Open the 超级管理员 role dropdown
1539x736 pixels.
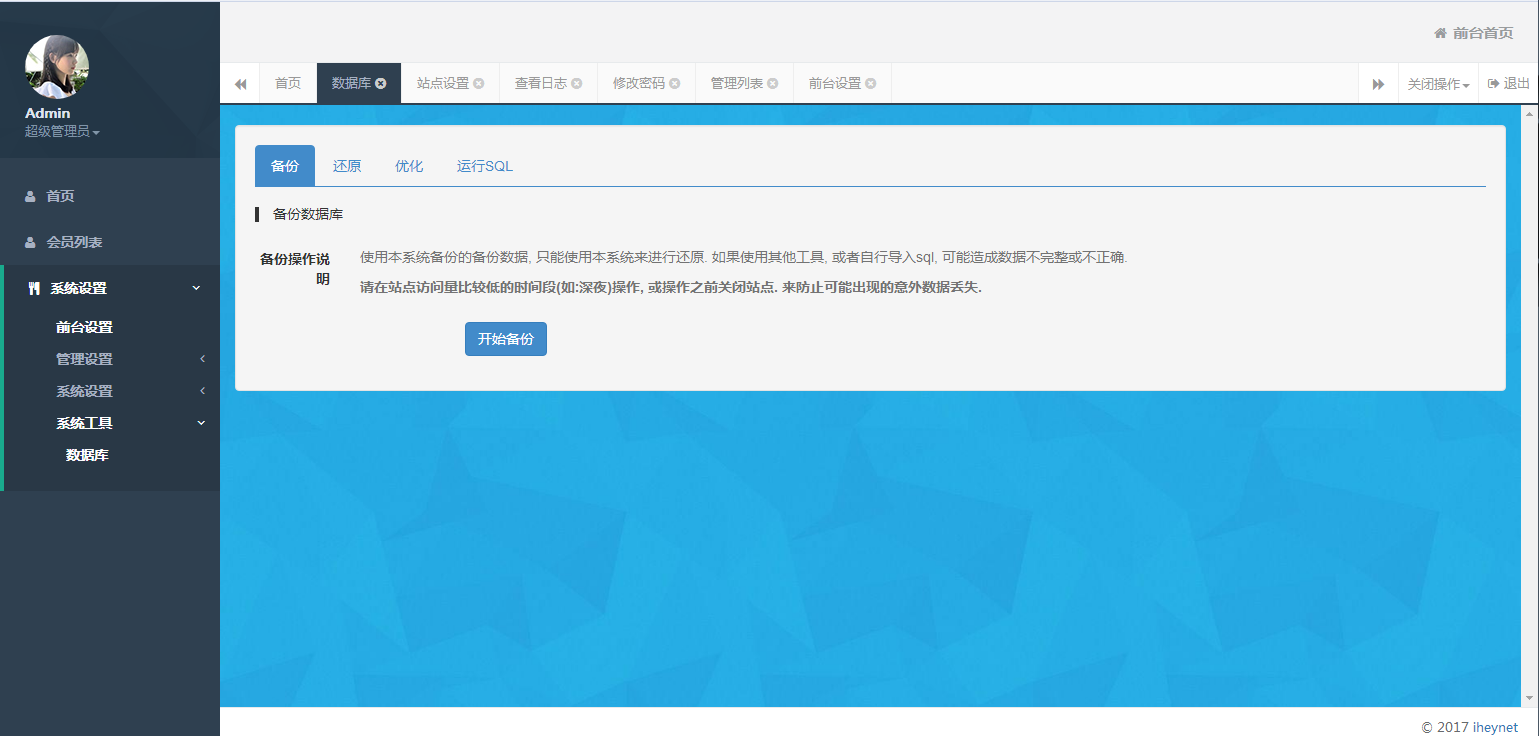click(x=60, y=131)
